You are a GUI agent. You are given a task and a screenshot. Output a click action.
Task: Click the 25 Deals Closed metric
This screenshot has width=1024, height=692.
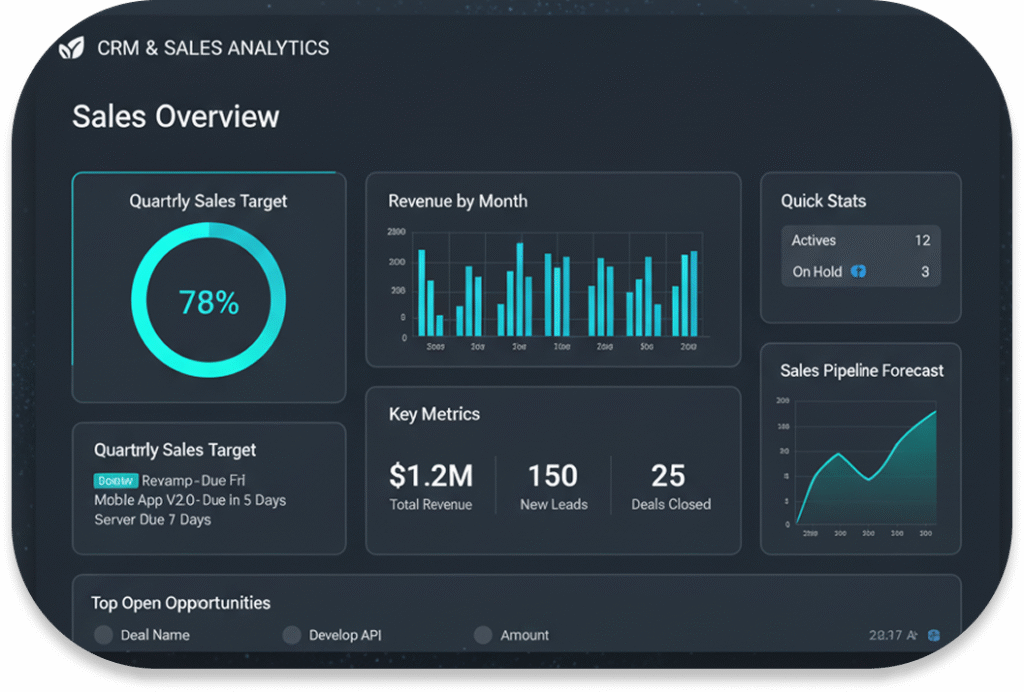(x=670, y=485)
